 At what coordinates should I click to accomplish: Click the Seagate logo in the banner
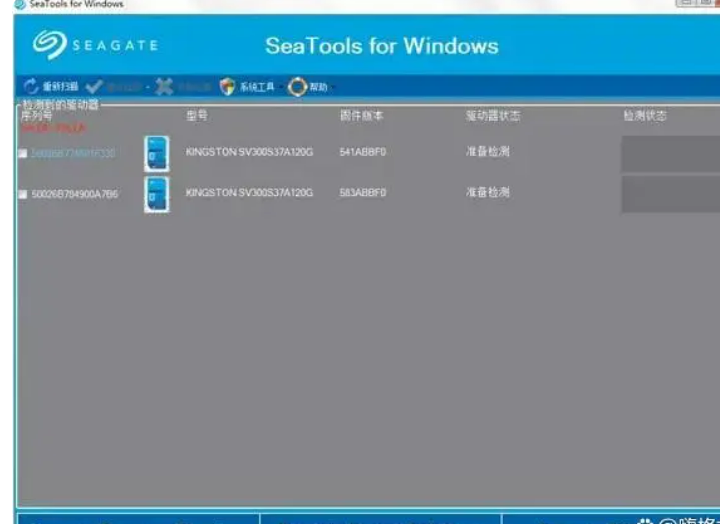(x=97, y=46)
